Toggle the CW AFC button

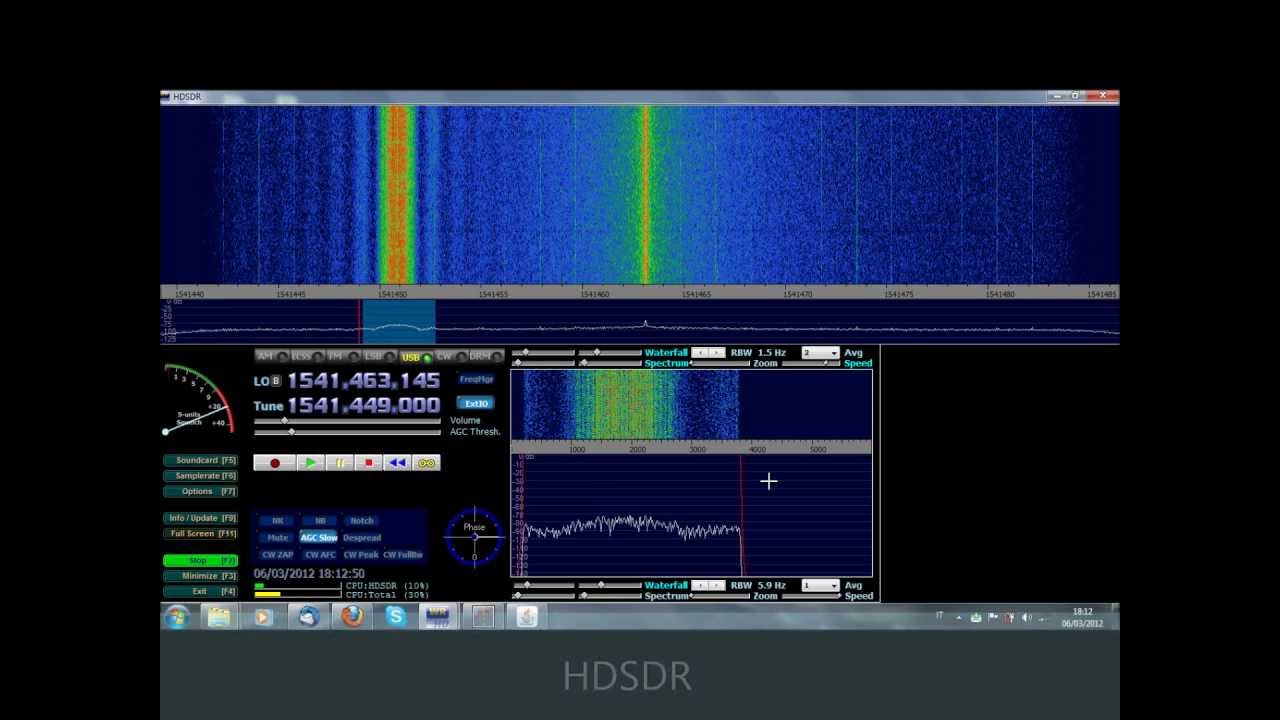[320, 555]
